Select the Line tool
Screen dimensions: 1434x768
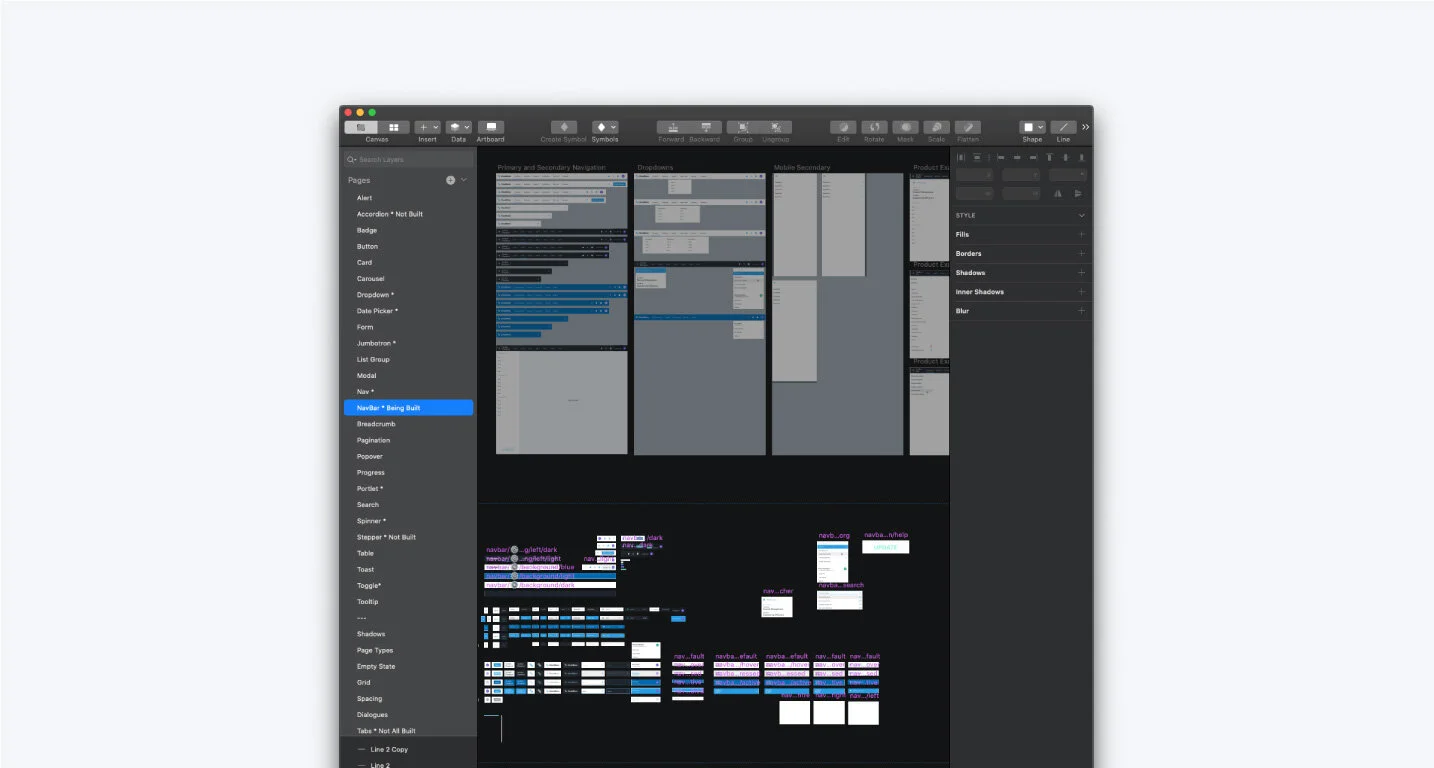[x=1062, y=127]
